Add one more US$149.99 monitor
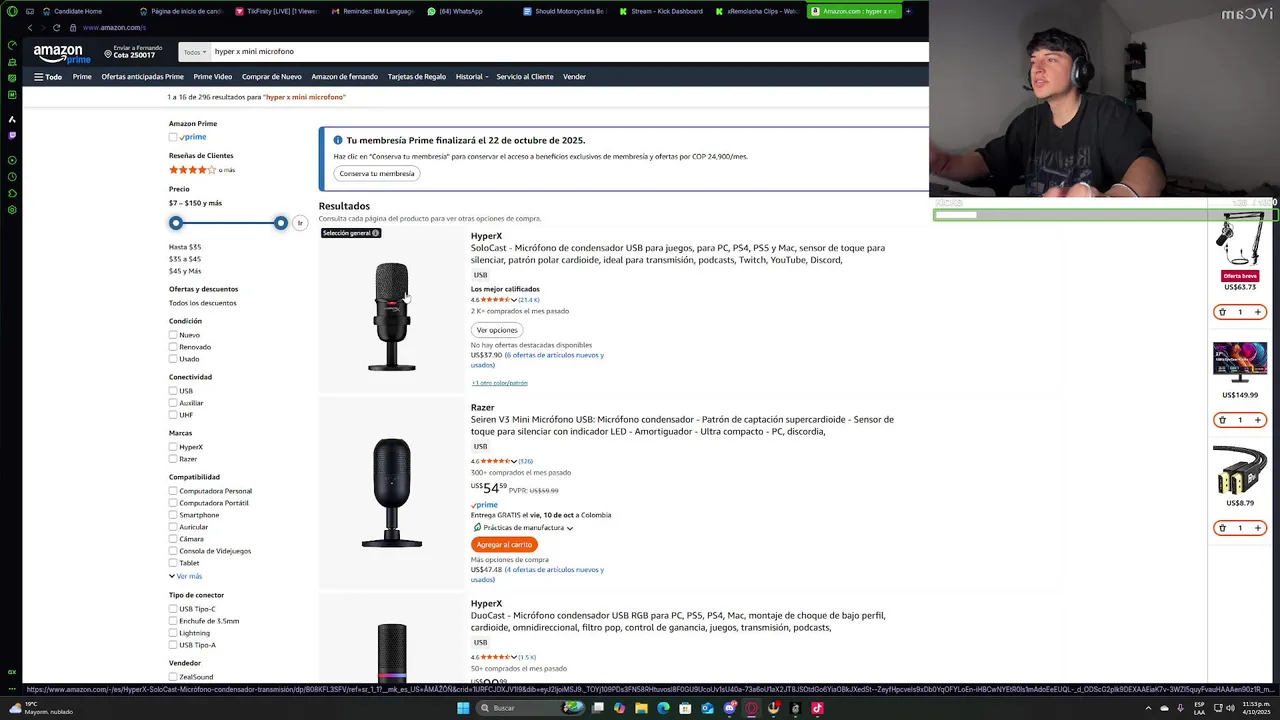This screenshot has width=1280, height=720. tap(1258, 420)
